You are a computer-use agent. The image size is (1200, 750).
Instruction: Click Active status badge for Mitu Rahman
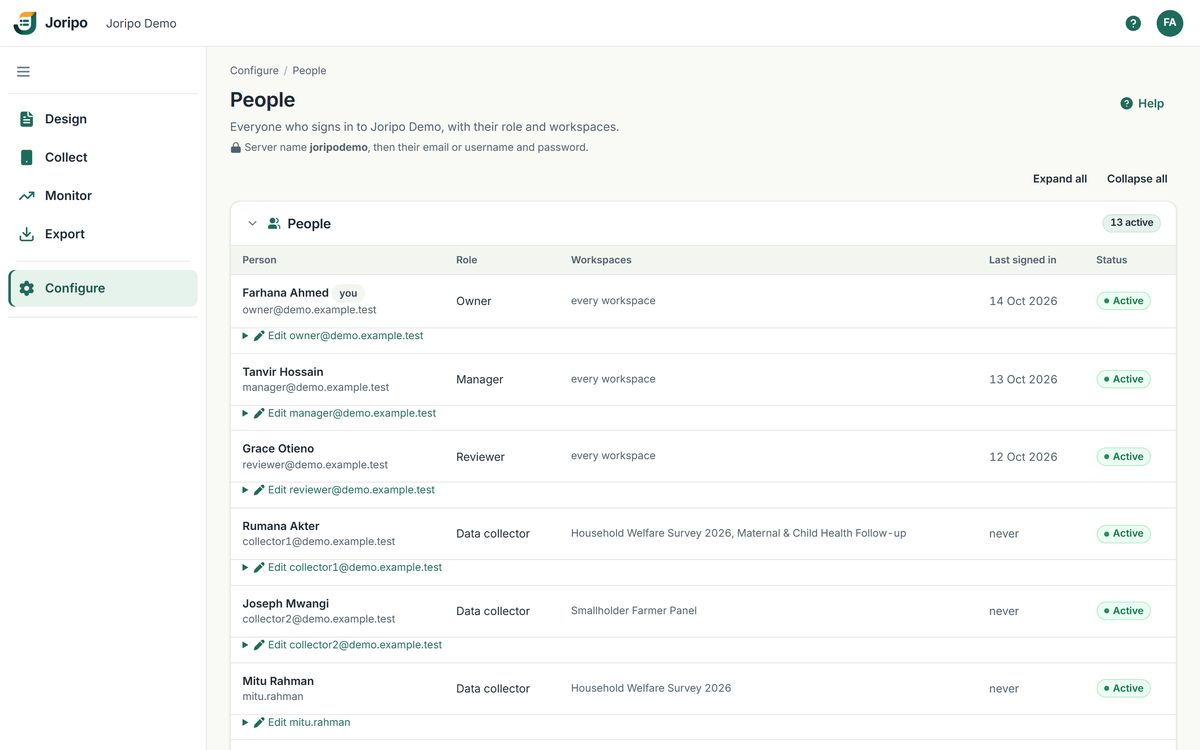click(1123, 688)
